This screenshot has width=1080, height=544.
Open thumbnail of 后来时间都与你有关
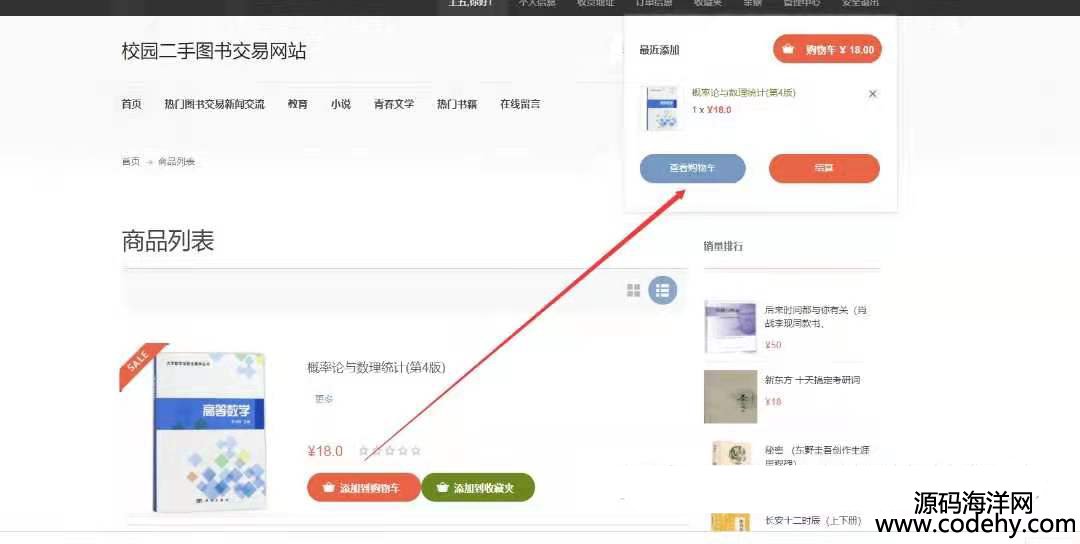[x=730, y=326]
